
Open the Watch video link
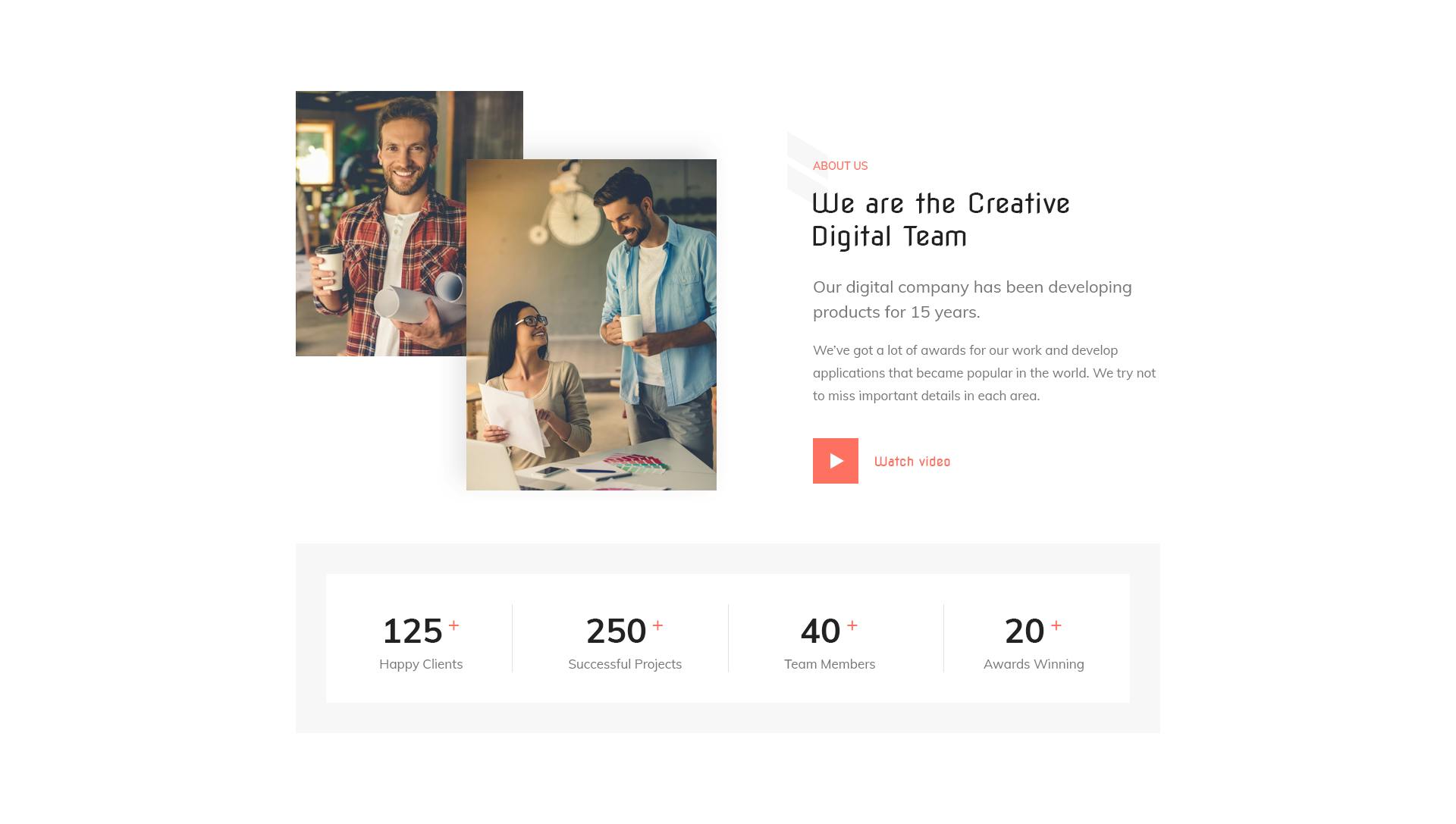tap(912, 462)
